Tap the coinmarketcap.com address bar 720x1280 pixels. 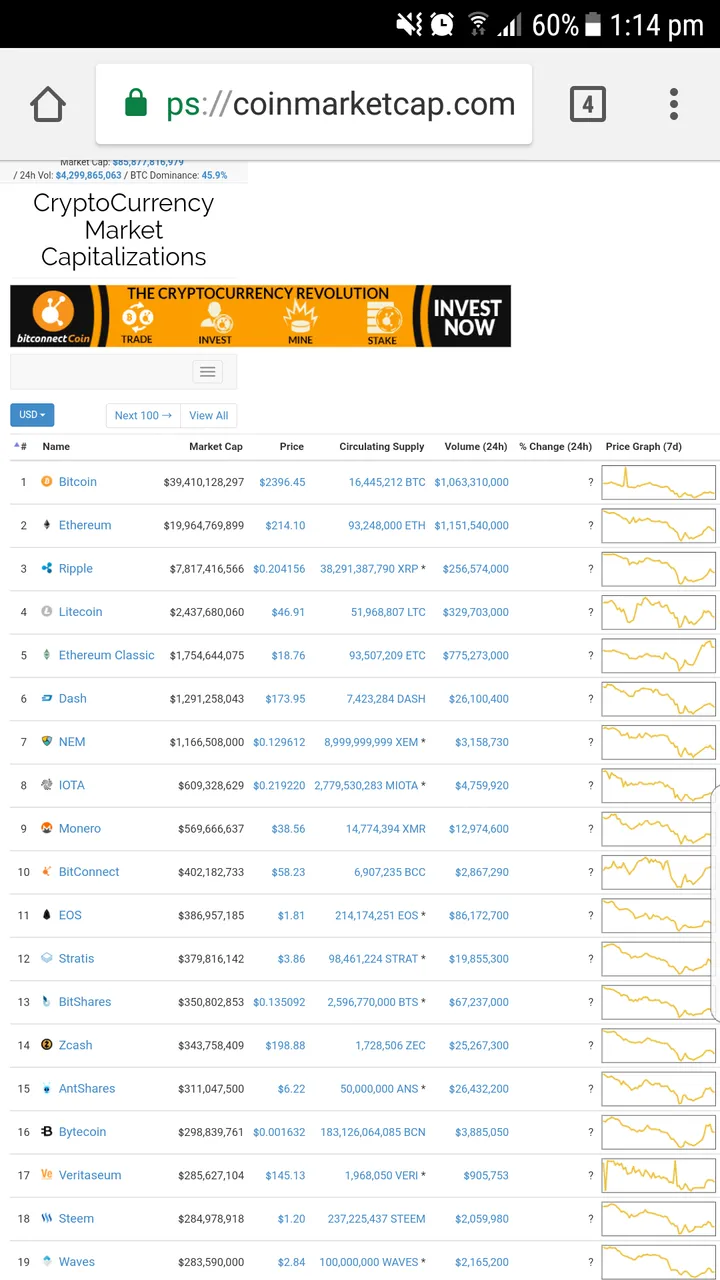coord(314,104)
